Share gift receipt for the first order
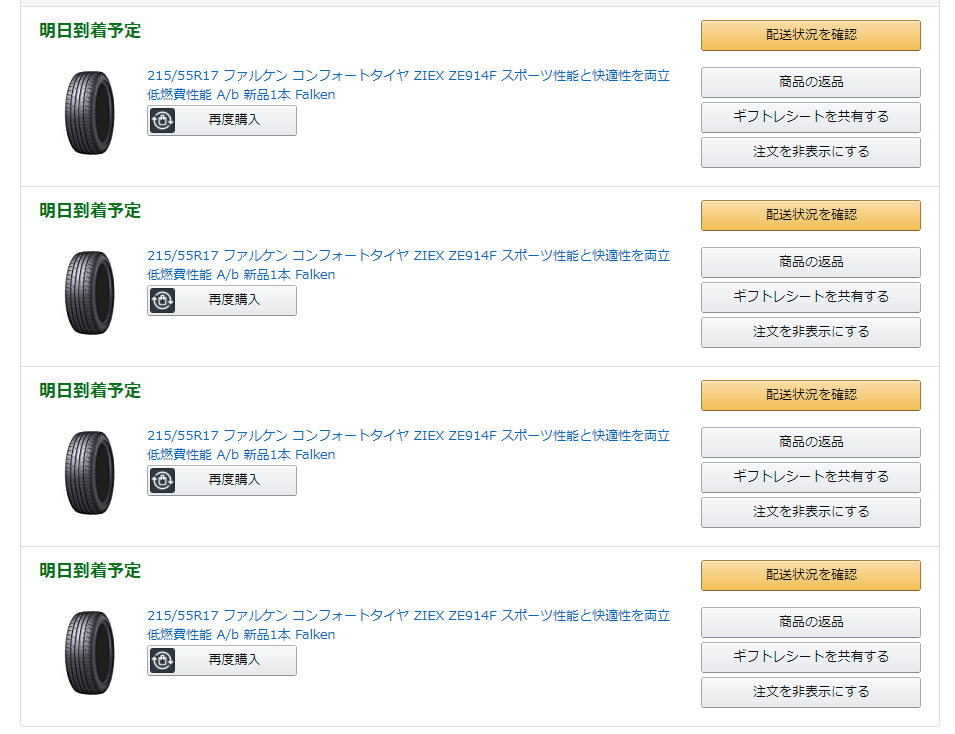 [x=810, y=117]
